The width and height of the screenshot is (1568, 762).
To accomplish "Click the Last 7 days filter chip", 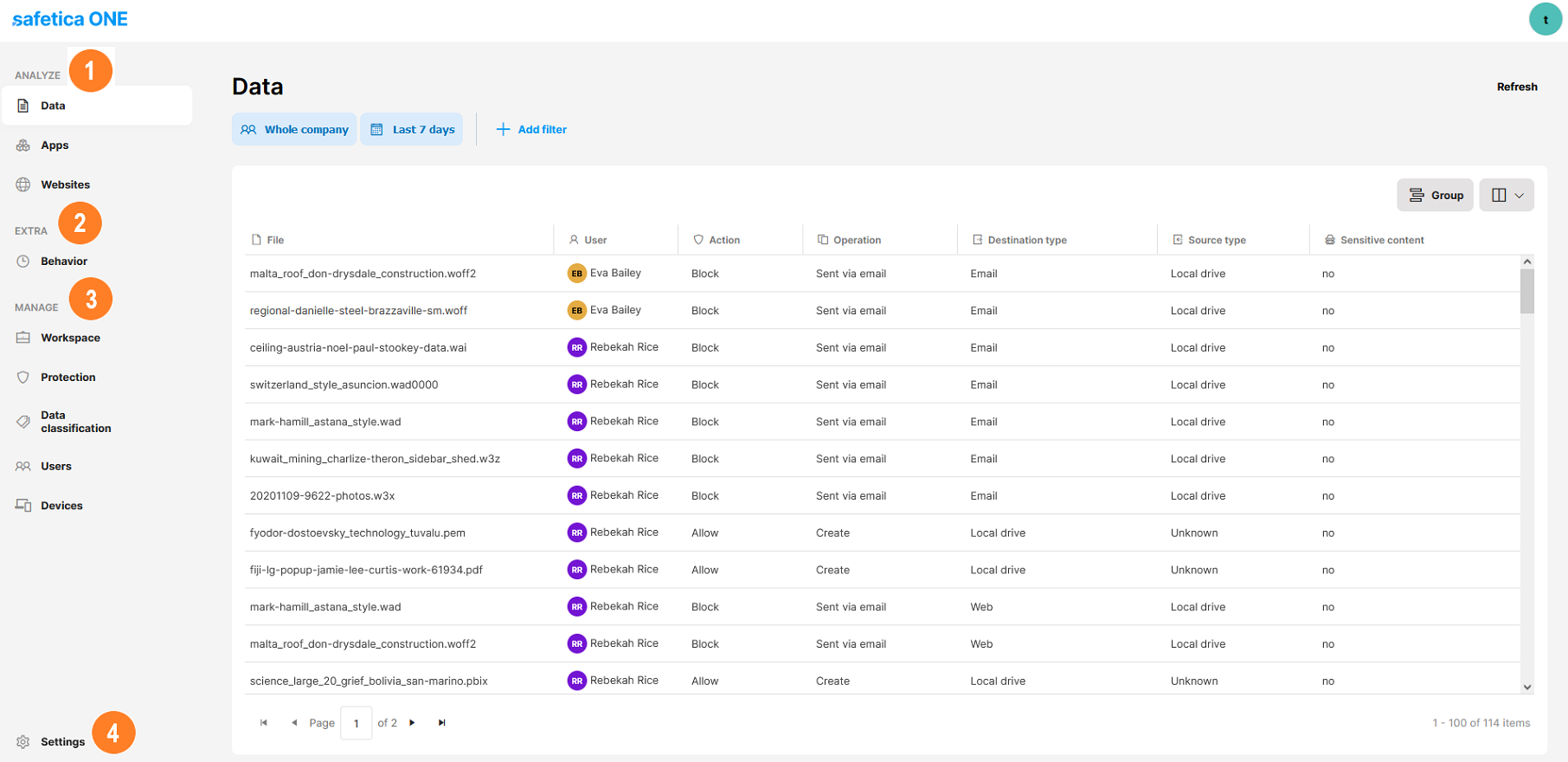I will pyautogui.click(x=412, y=129).
